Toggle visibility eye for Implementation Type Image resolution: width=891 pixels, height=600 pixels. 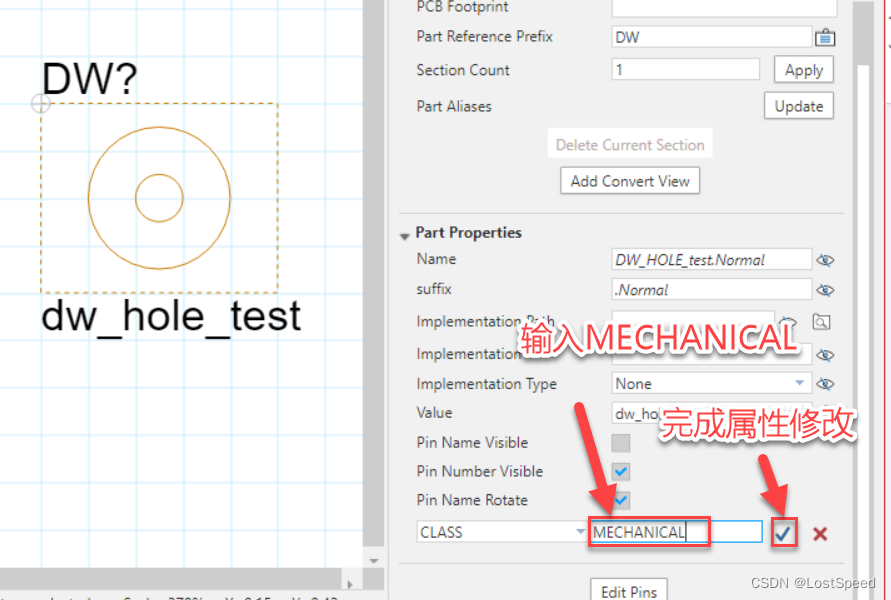(x=825, y=384)
